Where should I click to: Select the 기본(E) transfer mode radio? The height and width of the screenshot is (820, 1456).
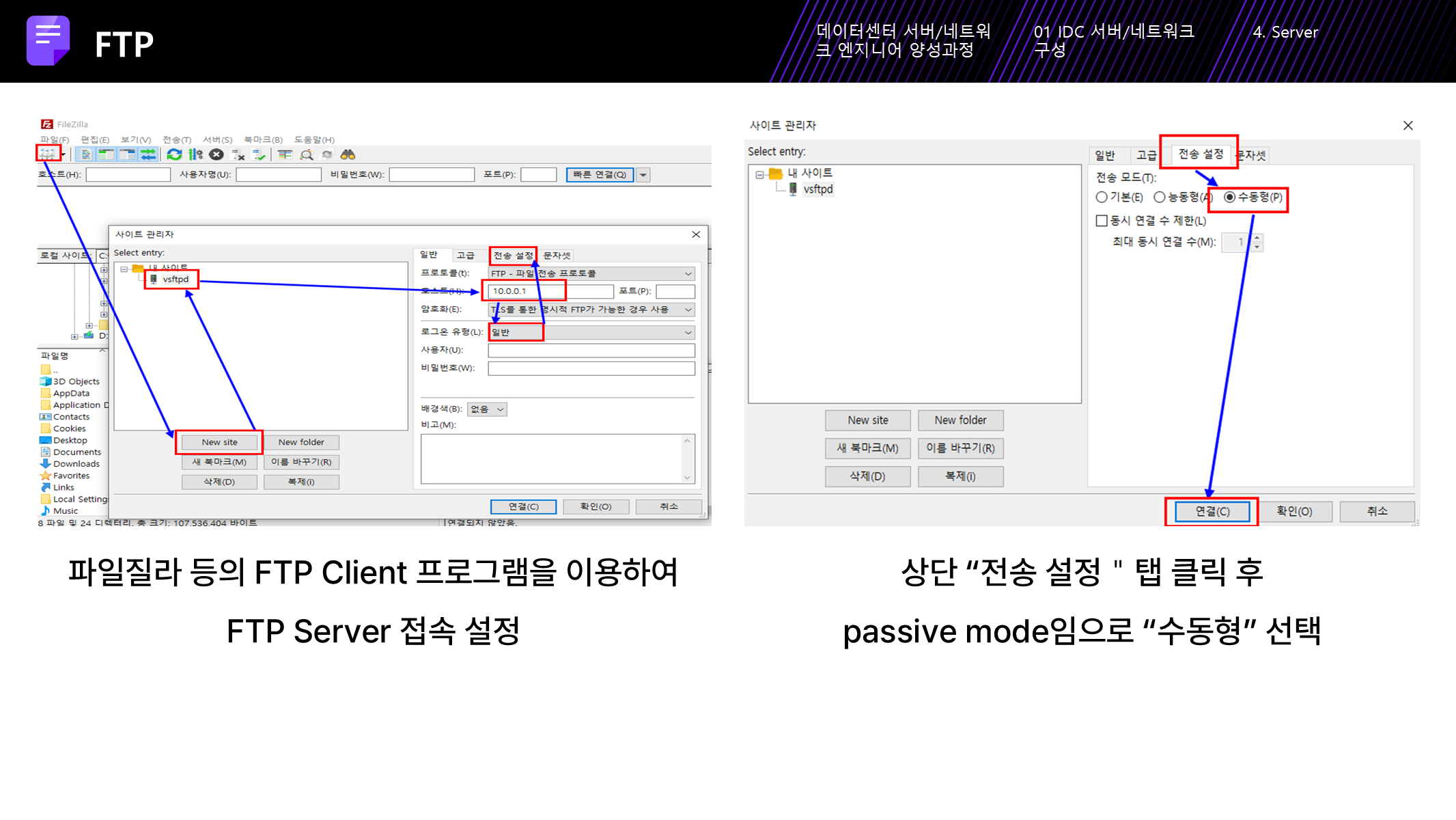(1102, 197)
